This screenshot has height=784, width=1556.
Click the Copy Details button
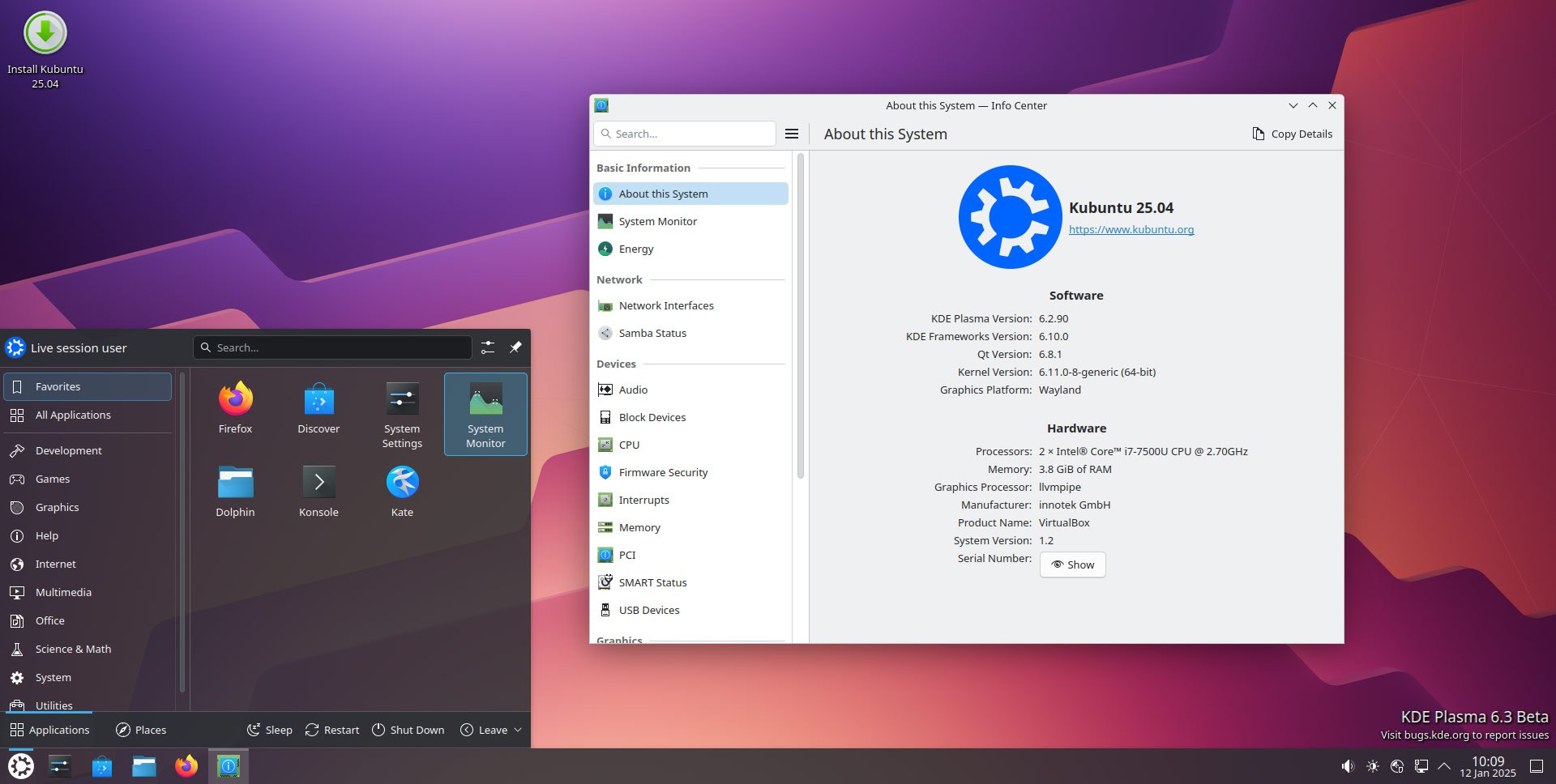(x=1292, y=134)
